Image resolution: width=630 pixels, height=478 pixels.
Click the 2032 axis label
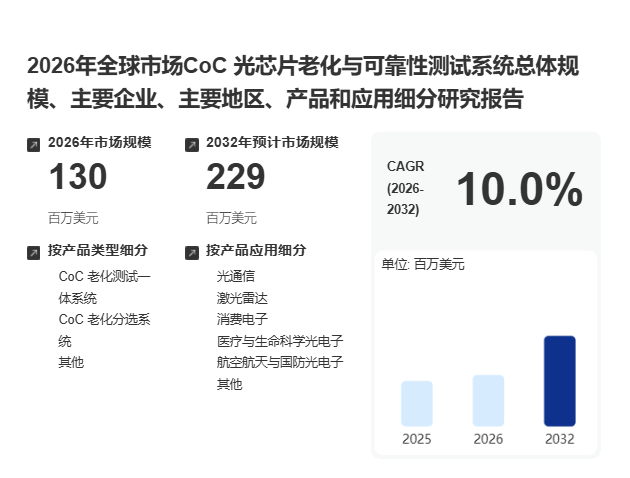point(560,439)
